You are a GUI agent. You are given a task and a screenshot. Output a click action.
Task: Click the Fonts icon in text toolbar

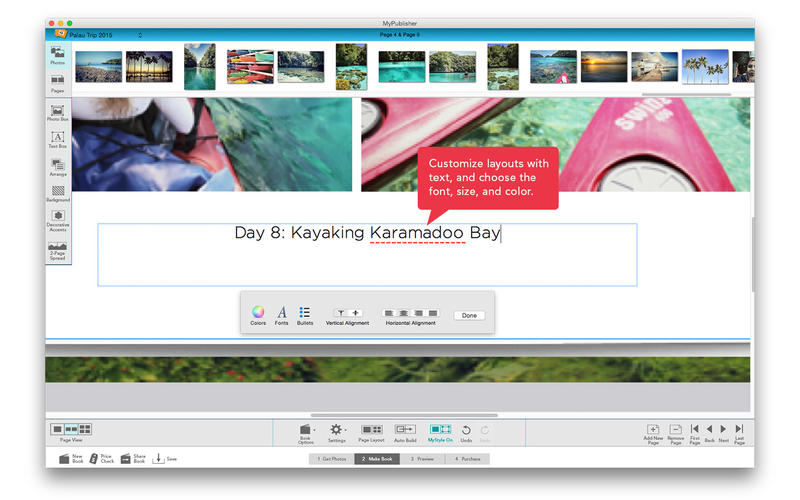click(x=282, y=313)
